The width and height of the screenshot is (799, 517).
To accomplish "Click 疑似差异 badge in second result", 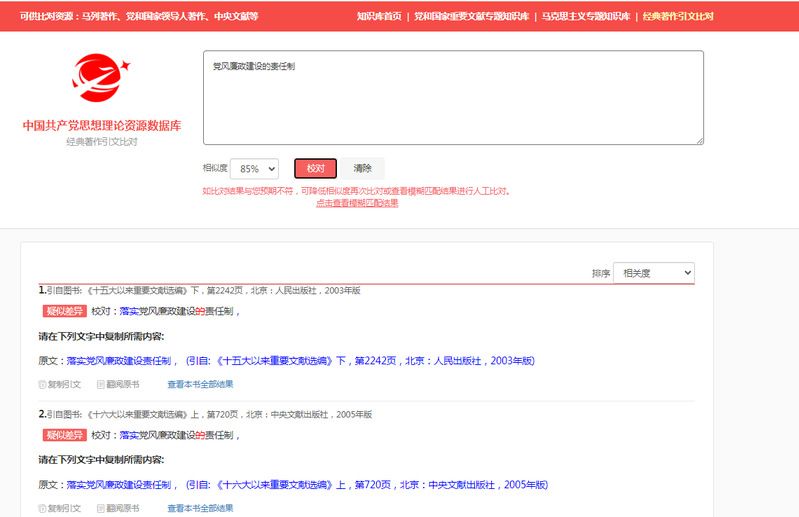I will 65,435.
